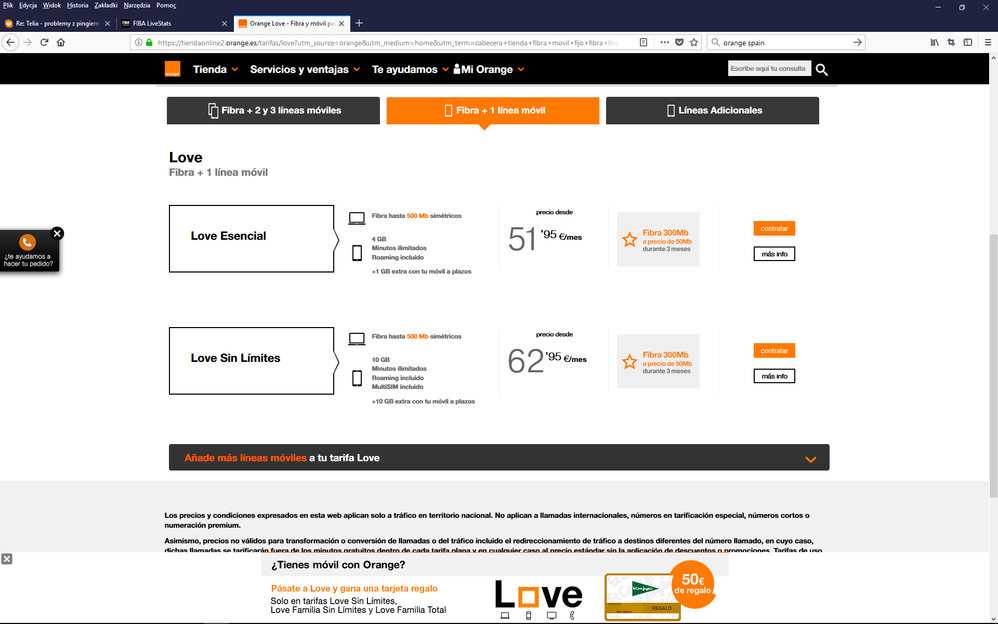Switch to Fibra + 2 y 3 líneas móviles tab
998x624 pixels.
pyautogui.click(x=273, y=110)
